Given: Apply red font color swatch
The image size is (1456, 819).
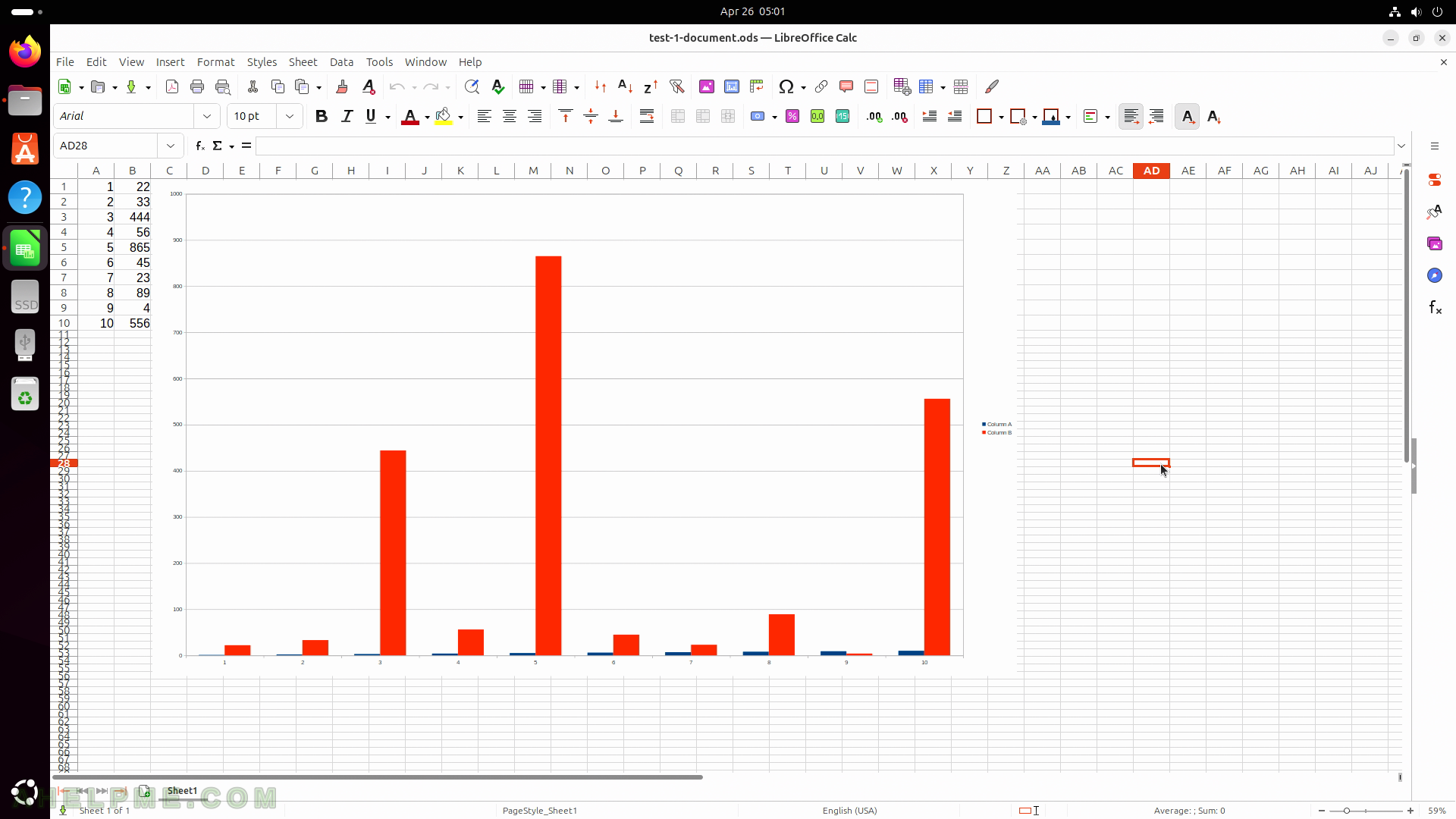Looking at the screenshot, I should 410,117.
